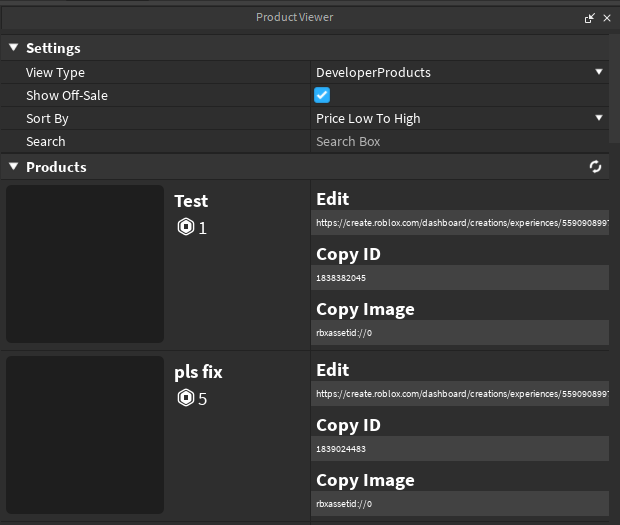Click the Robux icon next to price 1
The width and height of the screenshot is (620, 525).
pos(186,227)
